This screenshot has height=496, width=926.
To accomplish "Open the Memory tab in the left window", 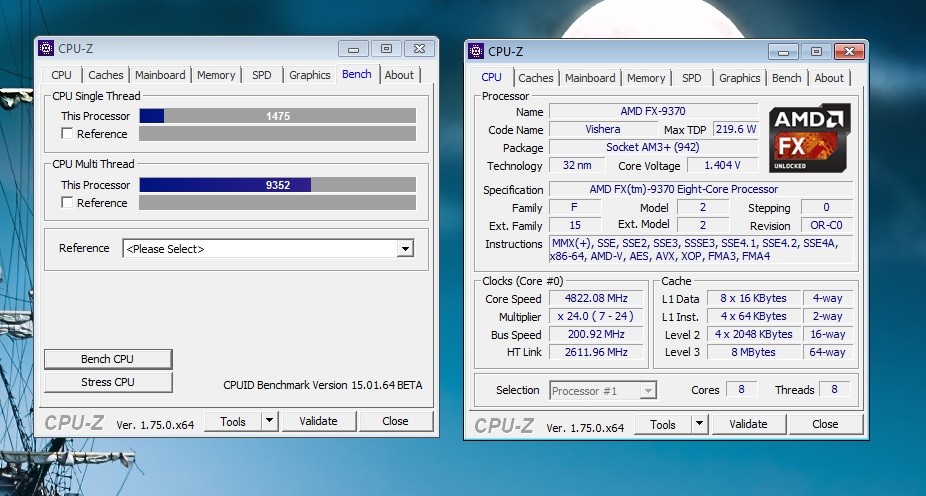I will coord(216,75).
